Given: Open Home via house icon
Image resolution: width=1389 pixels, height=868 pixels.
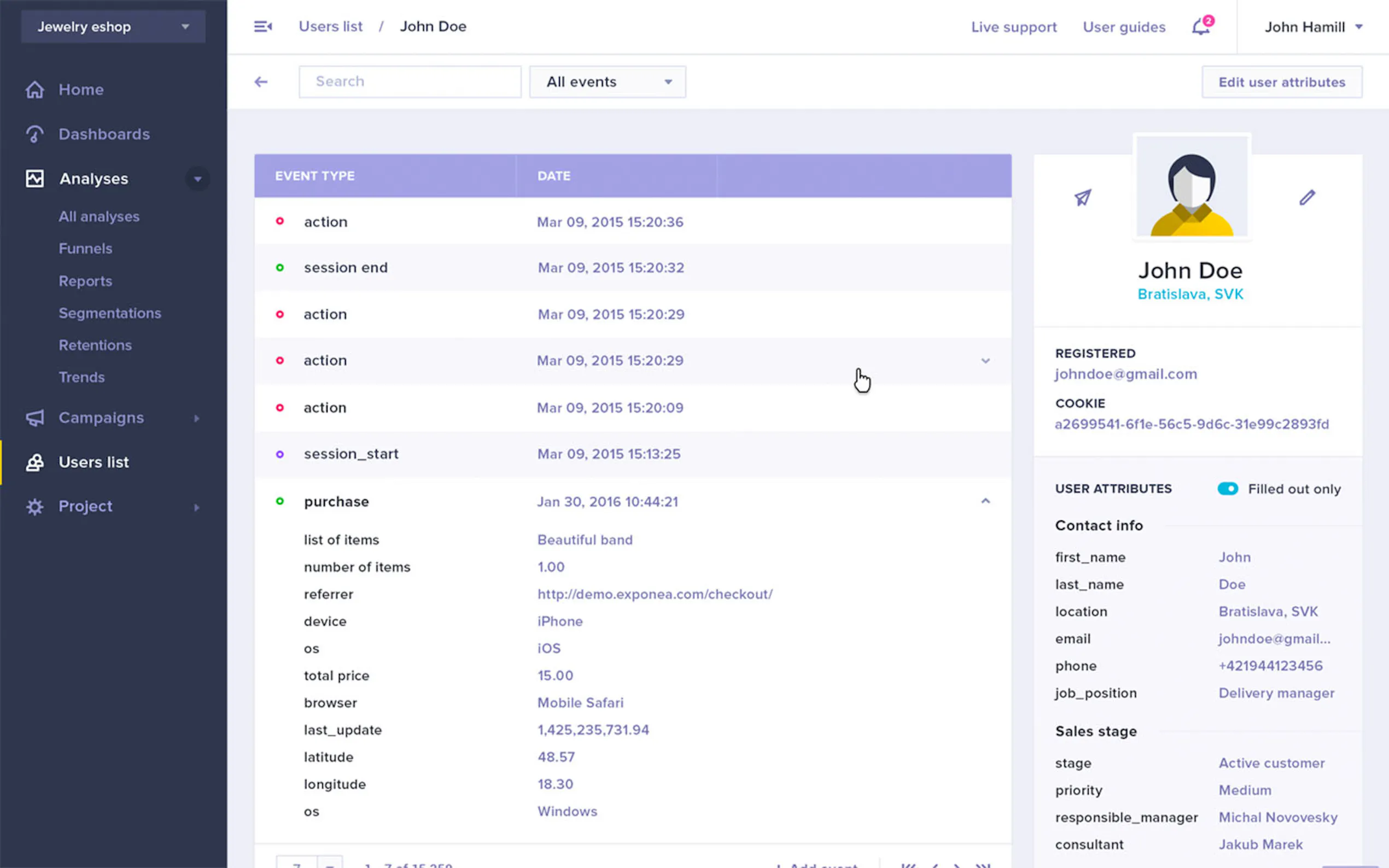Looking at the screenshot, I should (x=35, y=90).
